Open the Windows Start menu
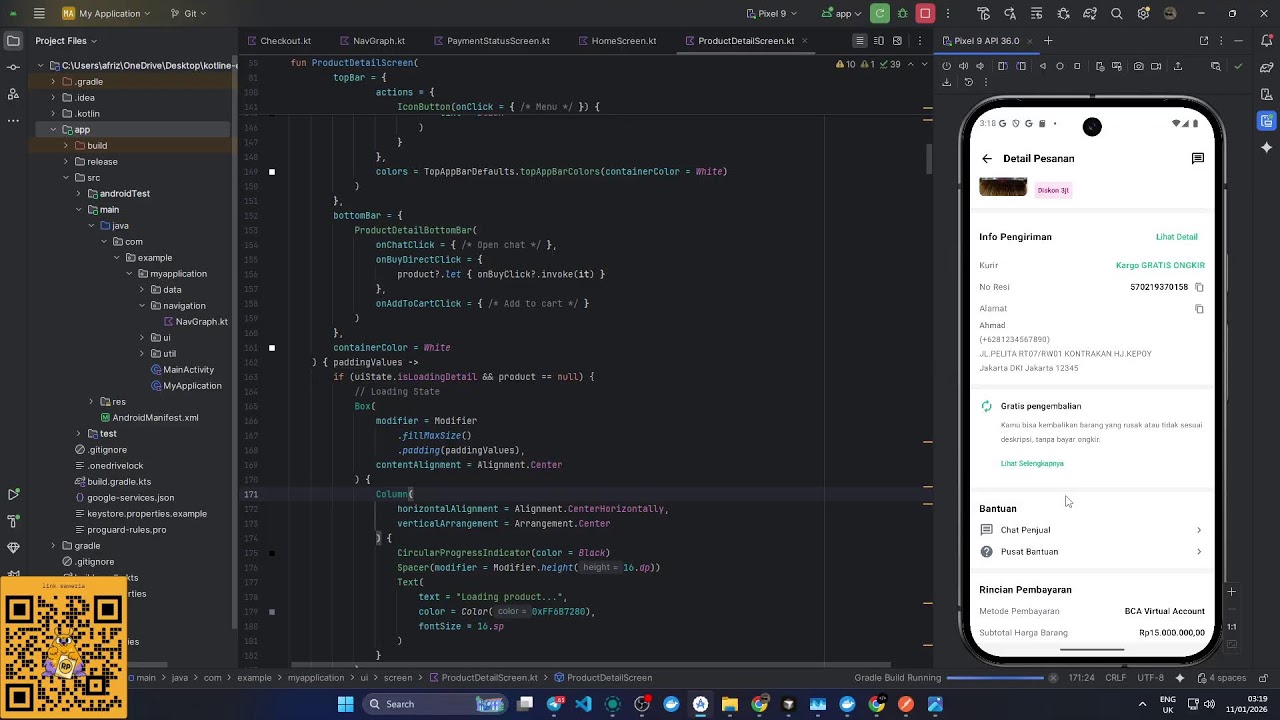The height and width of the screenshot is (720, 1280). pyautogui.click(x=345, y=704)
